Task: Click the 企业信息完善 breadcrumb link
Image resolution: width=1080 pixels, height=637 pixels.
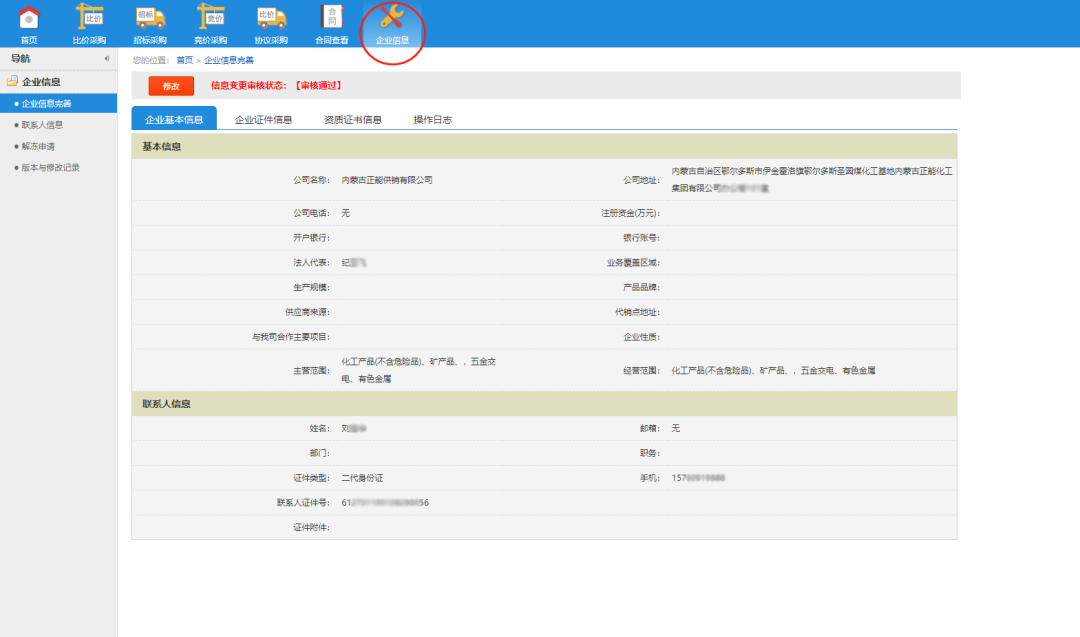Action: (229, 60)
